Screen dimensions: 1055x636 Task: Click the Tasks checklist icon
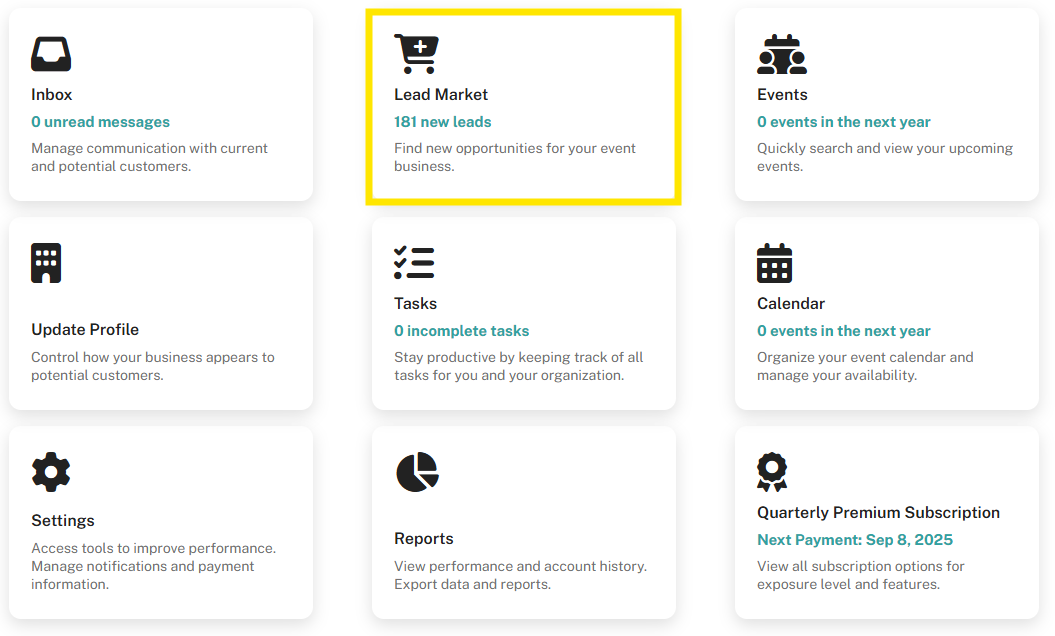pyautogui.click(x=414, y=263)
